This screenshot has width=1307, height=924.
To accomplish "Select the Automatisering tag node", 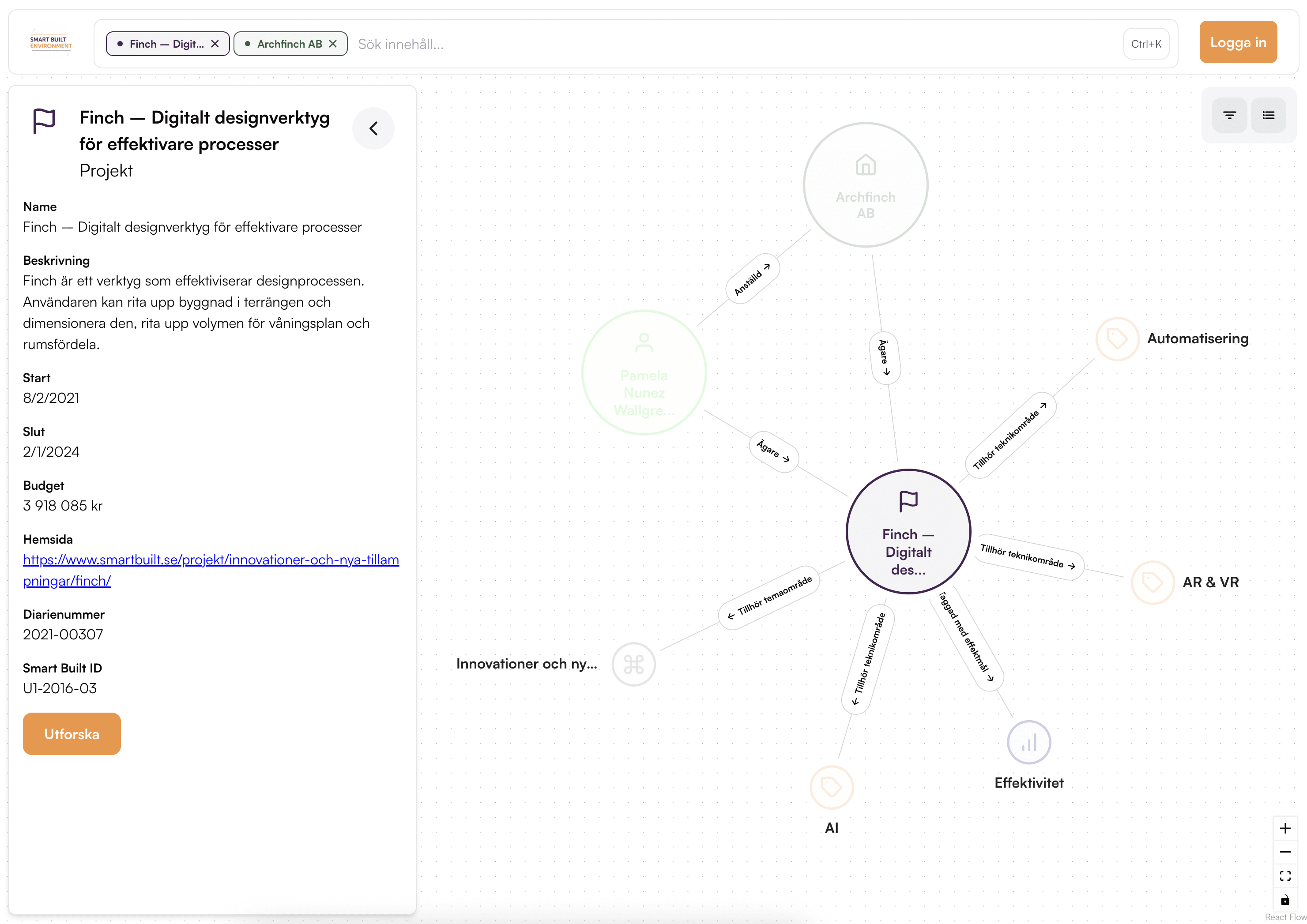I will click(1117, 339).
